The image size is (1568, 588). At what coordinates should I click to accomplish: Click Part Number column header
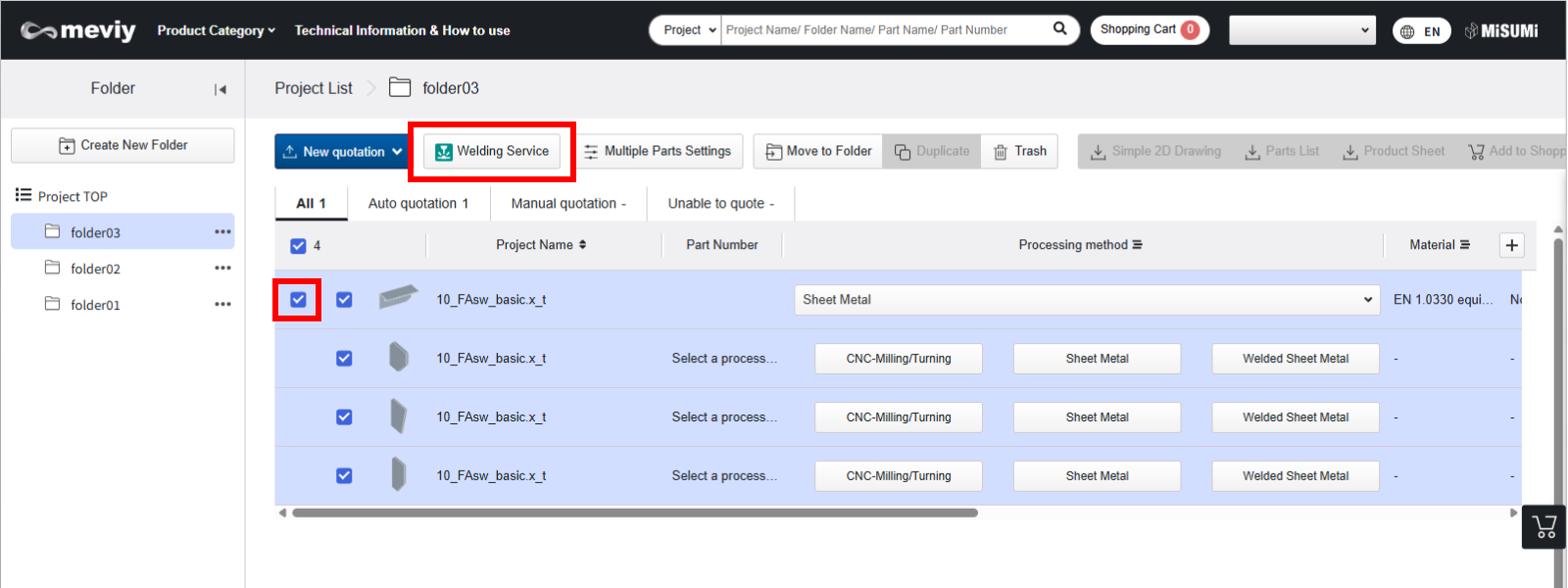pos(721,245)
